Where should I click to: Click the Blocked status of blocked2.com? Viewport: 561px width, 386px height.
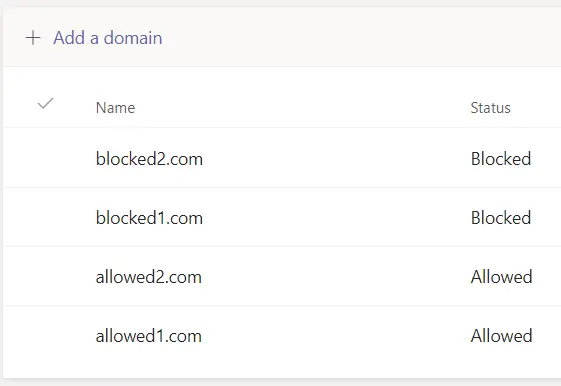tap(501, 158)
